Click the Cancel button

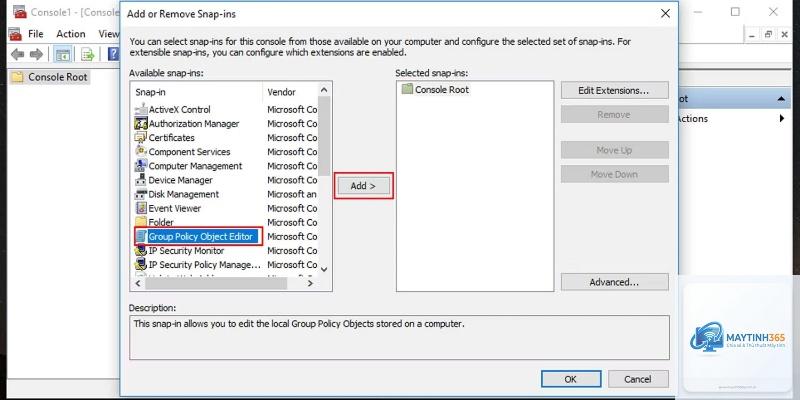click(638, 379)
